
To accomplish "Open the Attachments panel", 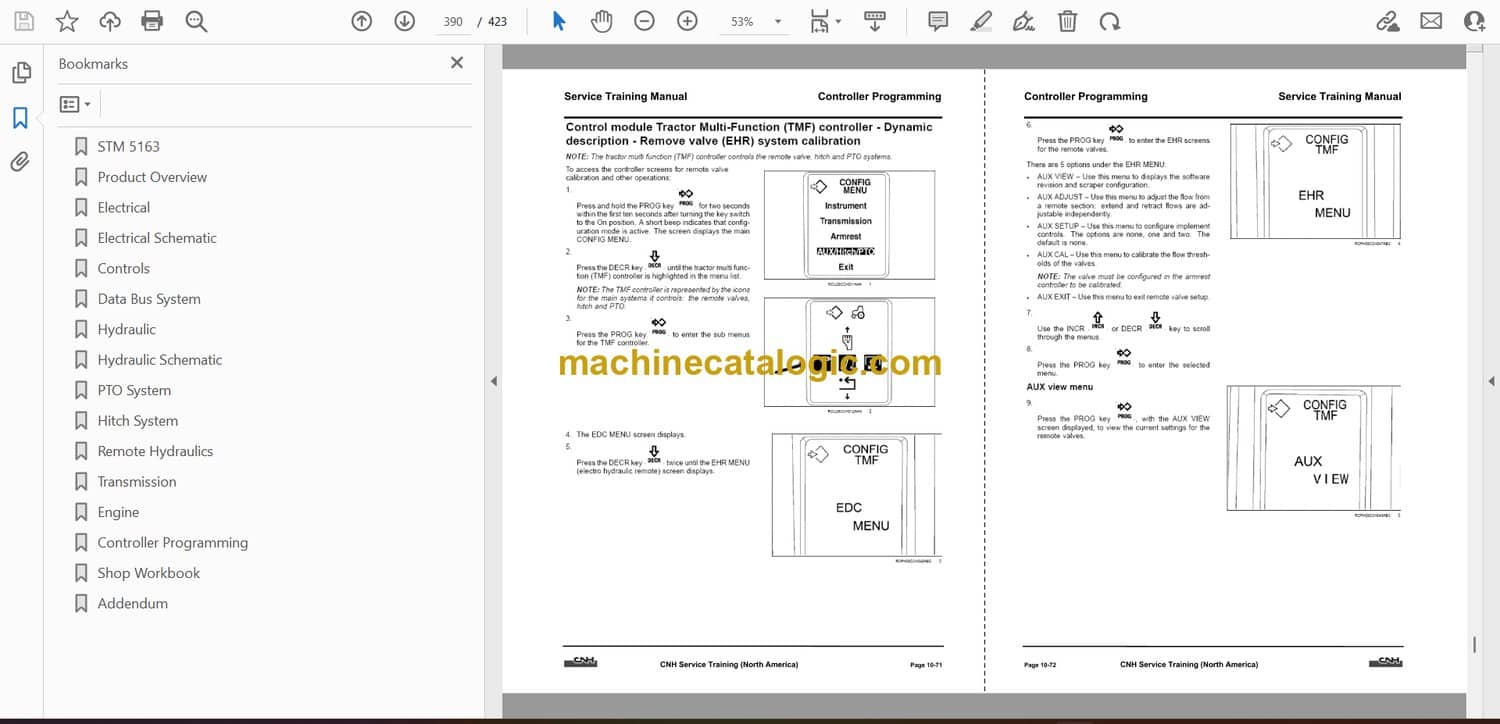I will coord(20,162).
